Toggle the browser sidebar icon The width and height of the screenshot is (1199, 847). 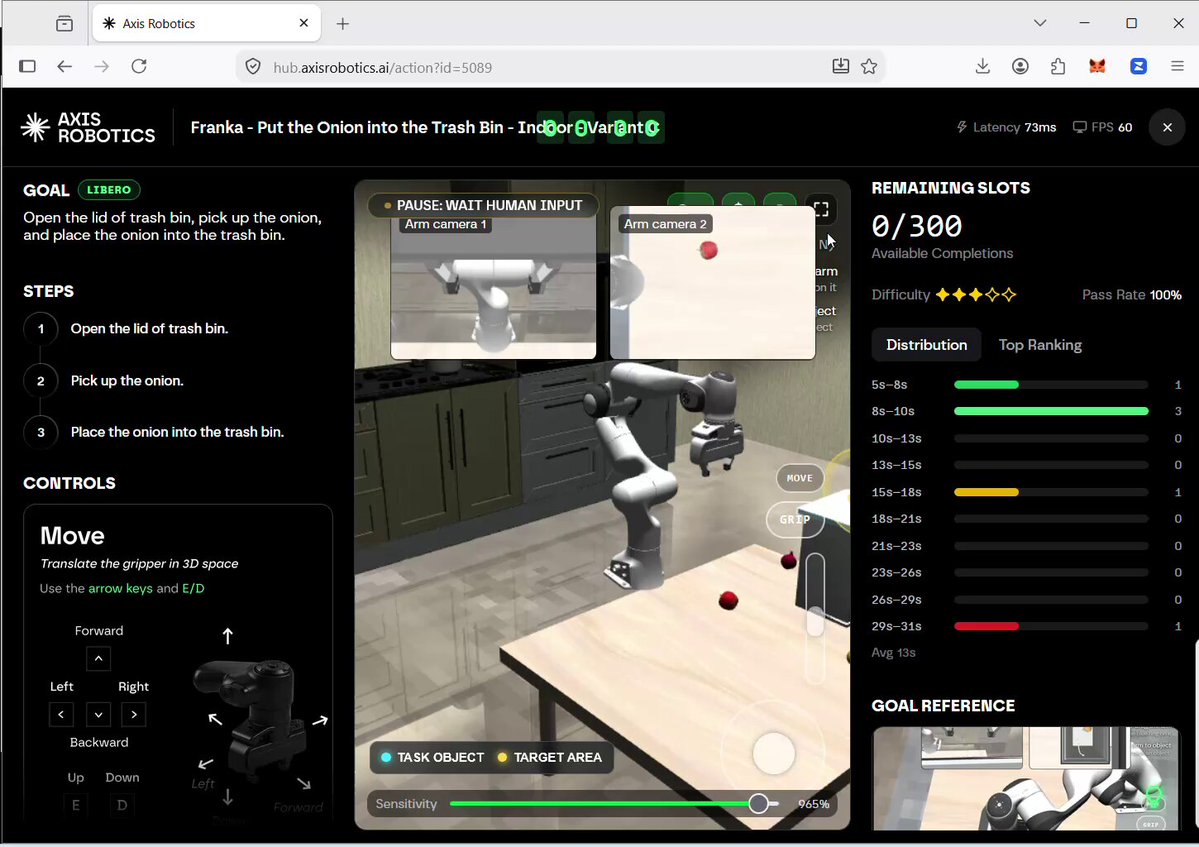(28, 67)
